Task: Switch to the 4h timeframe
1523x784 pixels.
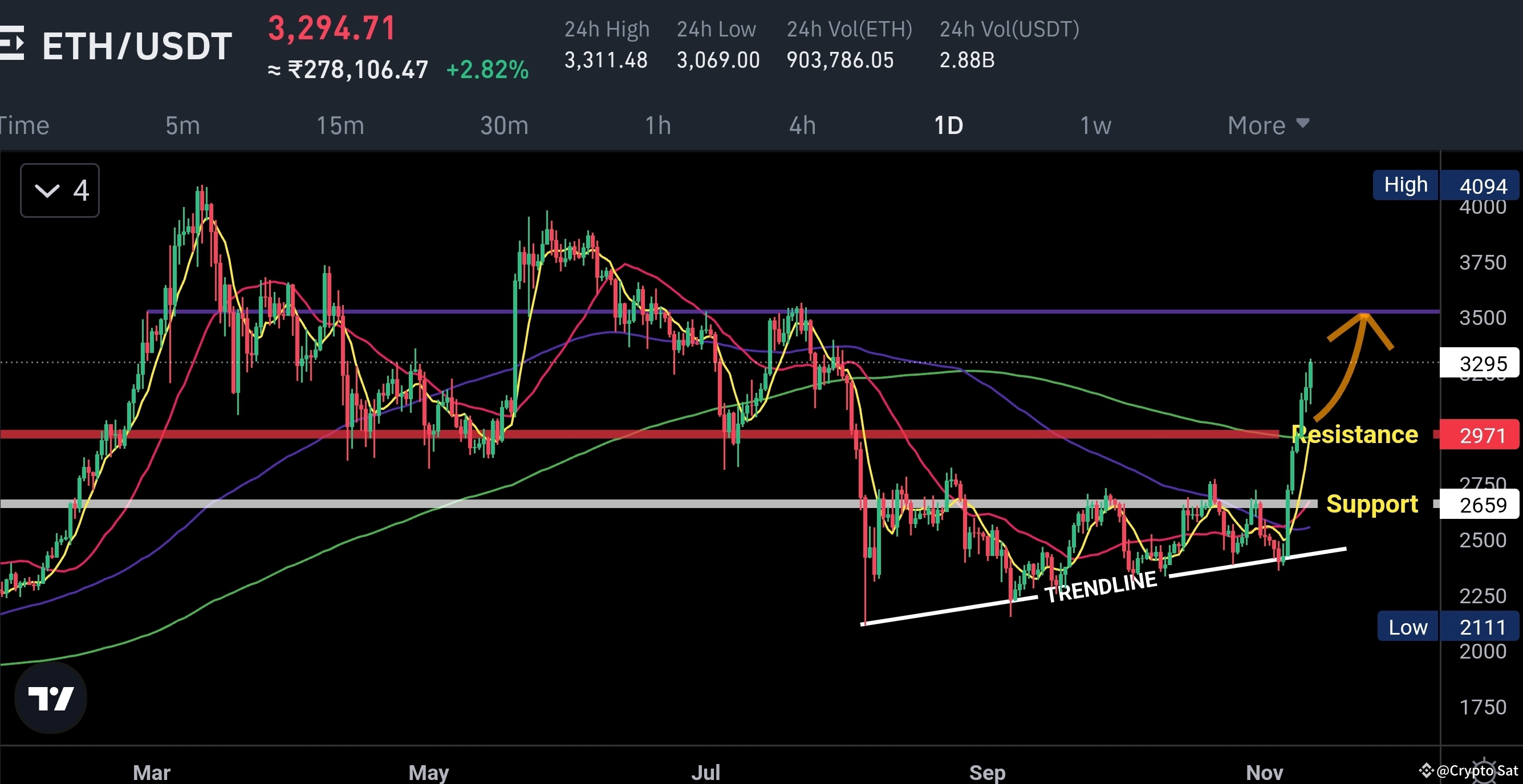Action: click(x=803, y=125)
